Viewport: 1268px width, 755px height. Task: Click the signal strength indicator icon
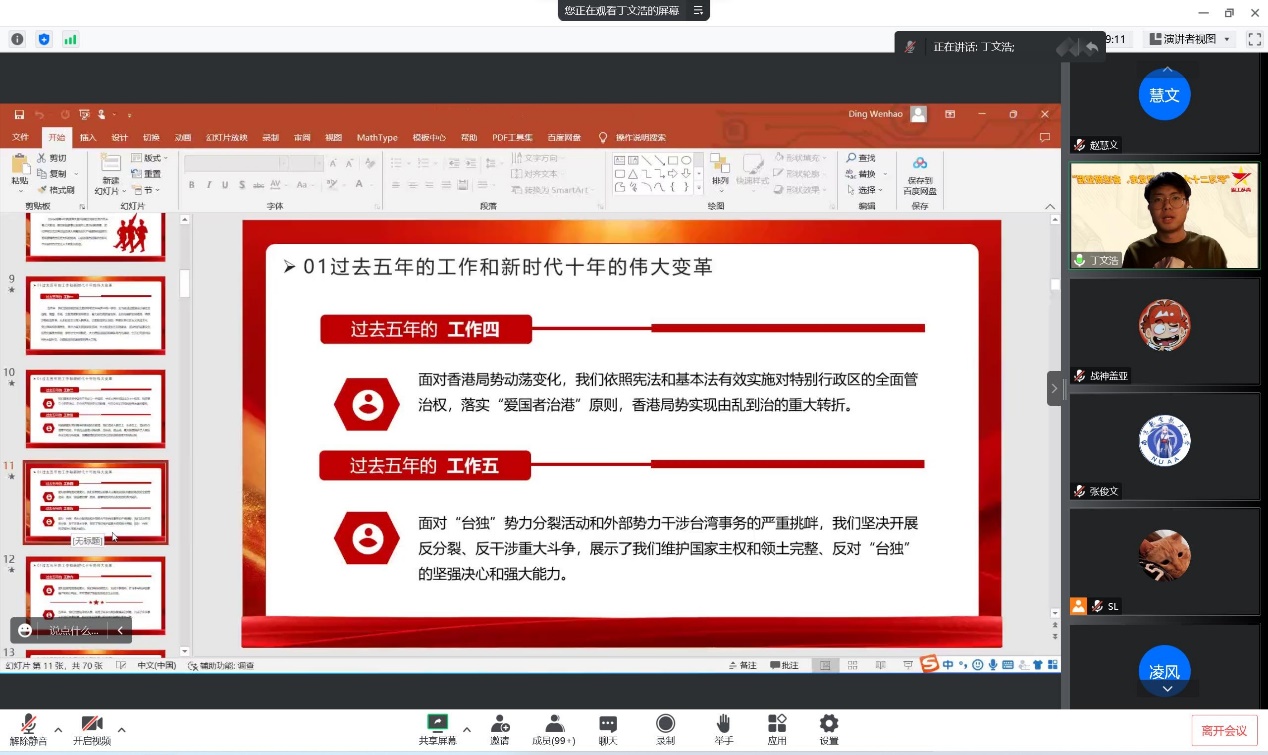click(70, 39)
